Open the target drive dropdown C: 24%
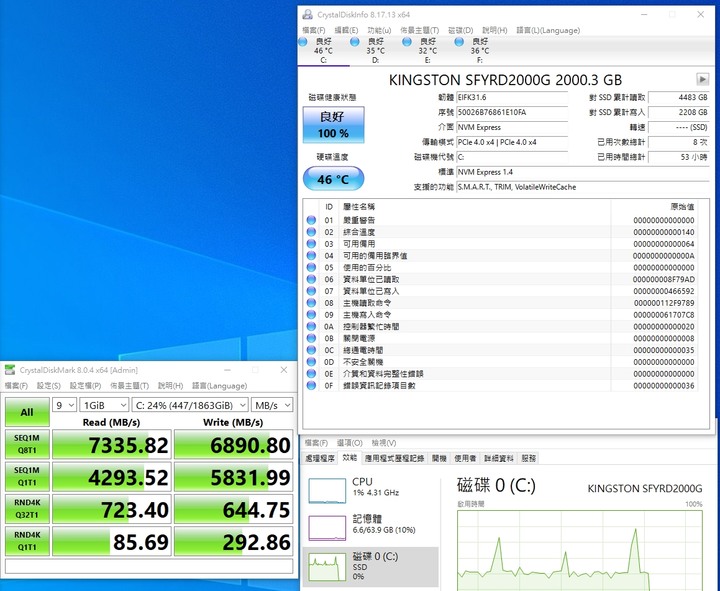The width and height of the screenshot is (720, 591). pos(190,405)
